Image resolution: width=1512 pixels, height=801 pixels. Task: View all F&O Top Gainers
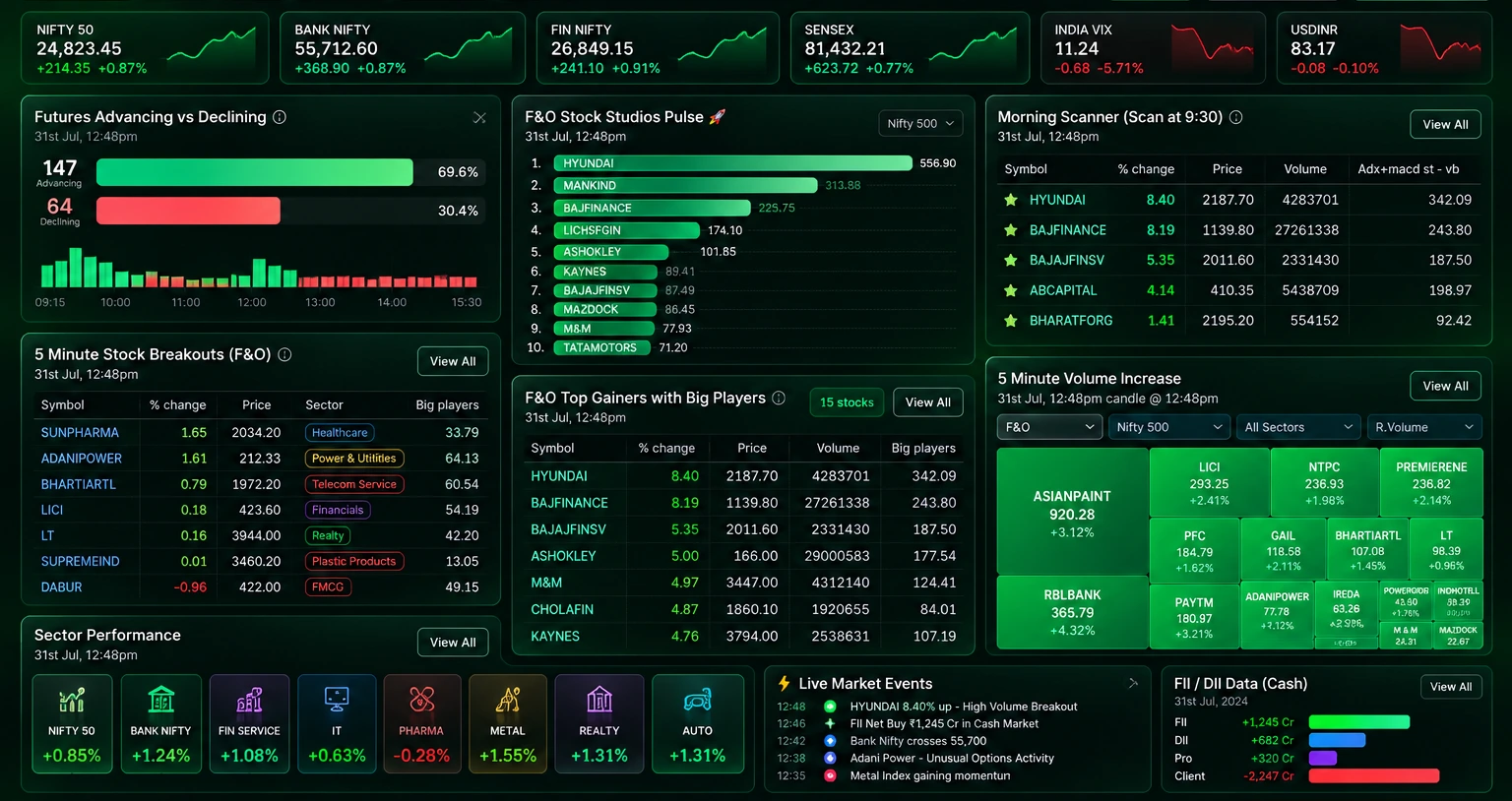pyautogui.click(x=928, y=402)
